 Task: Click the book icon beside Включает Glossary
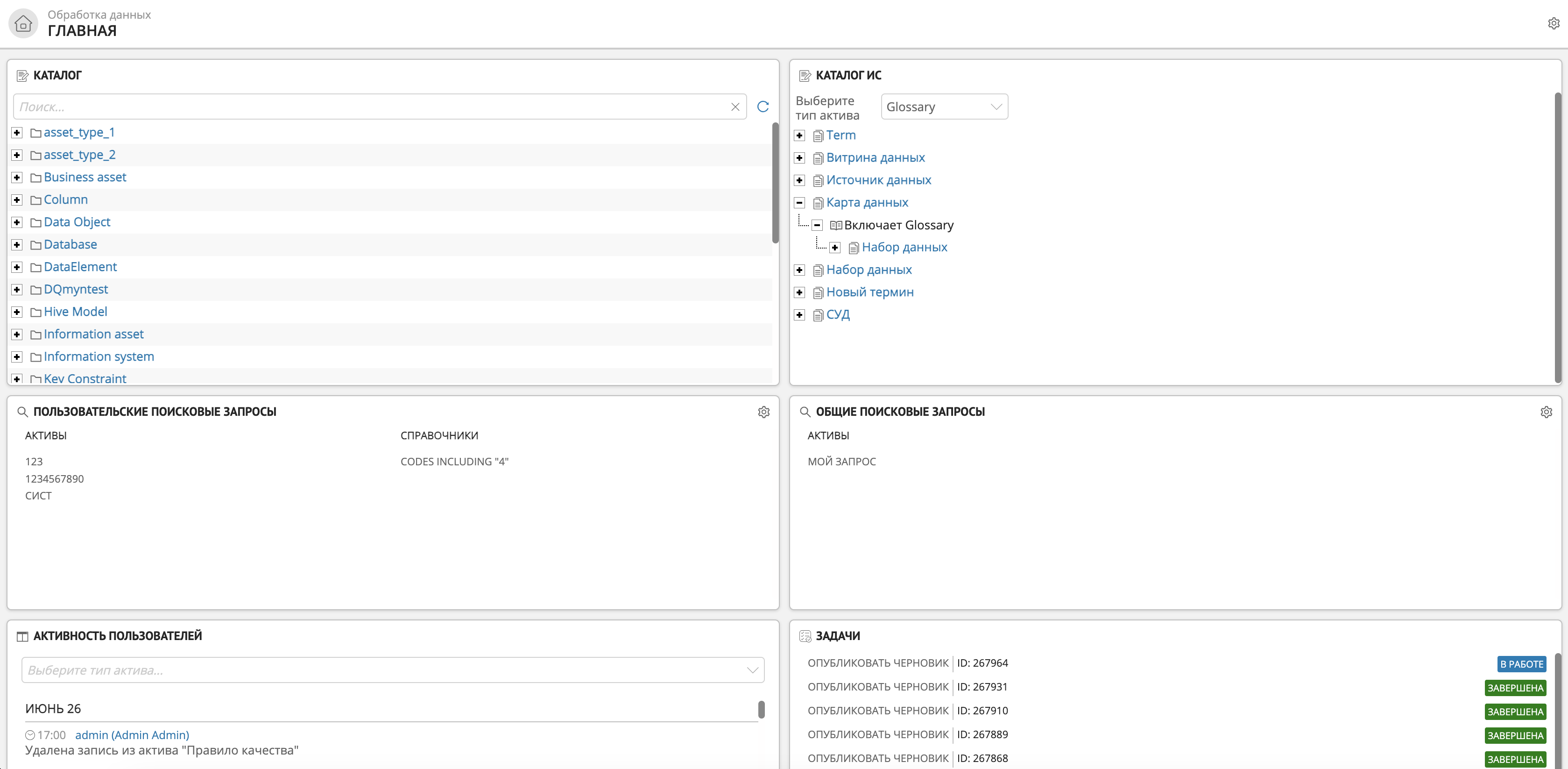click(x=836, y=225)
